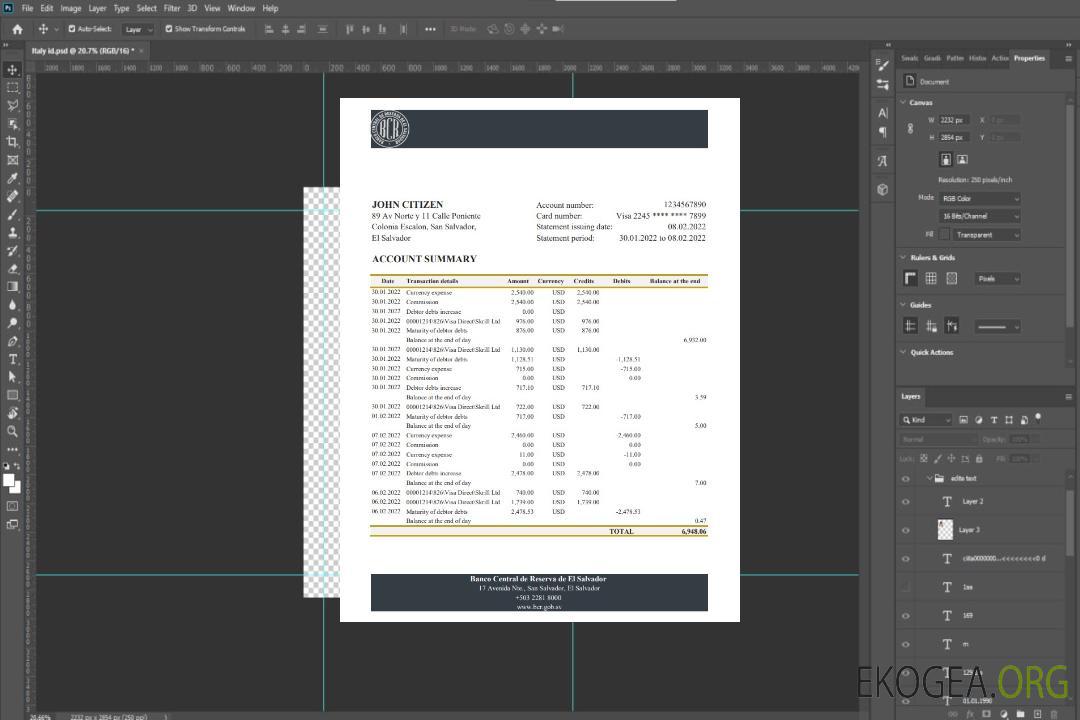Click the canvas width input field
Image resolution: width=1080 pixels, height=720 pixels.
click(x=954, y=120)
